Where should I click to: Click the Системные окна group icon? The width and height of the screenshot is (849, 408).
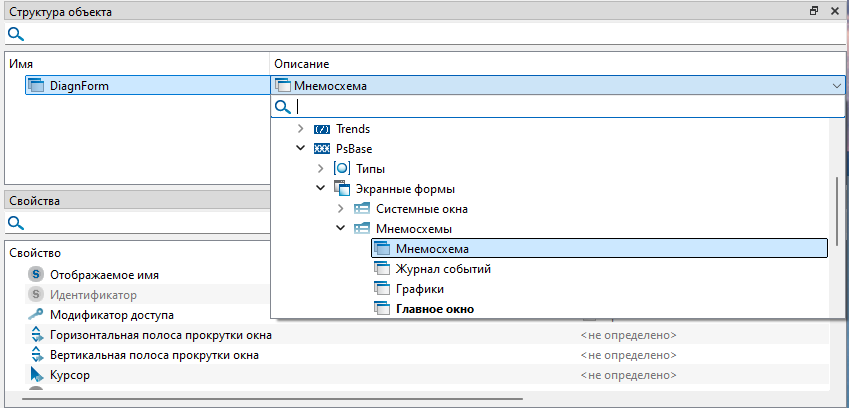(x=362, y=209)
